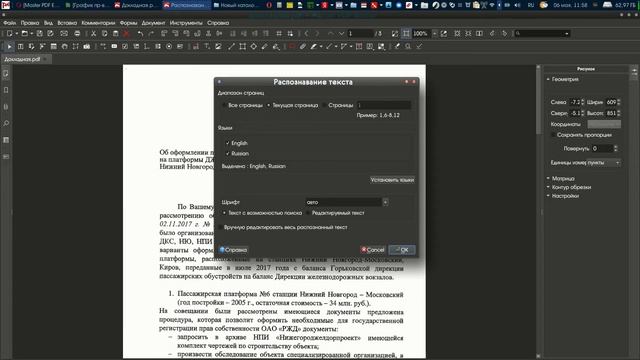Open the search panel in left sidebar
The height and width of the screenshot is (360, 640).
[6, 123]
